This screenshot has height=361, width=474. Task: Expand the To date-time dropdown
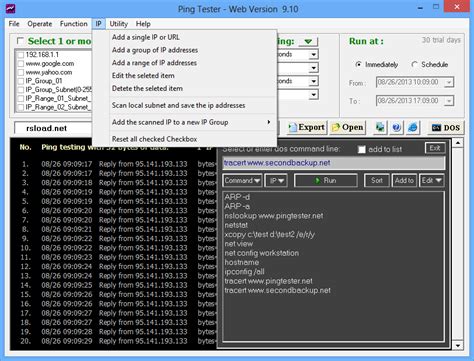point(449,100)
